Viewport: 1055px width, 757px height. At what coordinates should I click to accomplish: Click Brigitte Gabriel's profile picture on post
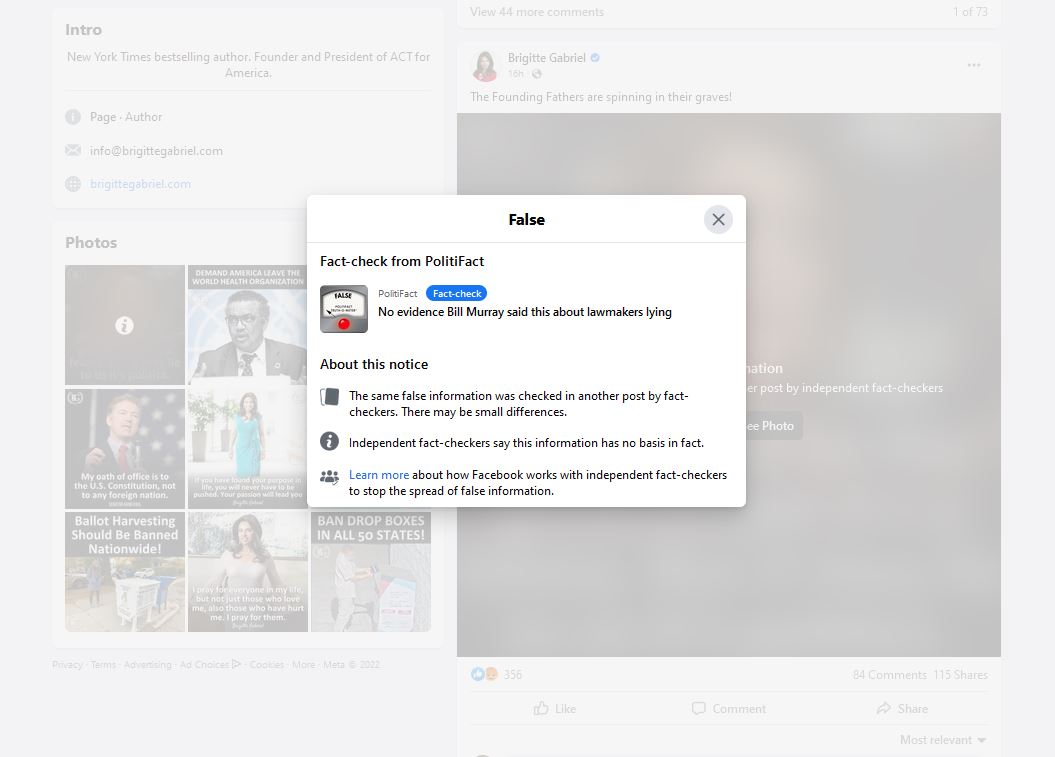tap(485, 66)
